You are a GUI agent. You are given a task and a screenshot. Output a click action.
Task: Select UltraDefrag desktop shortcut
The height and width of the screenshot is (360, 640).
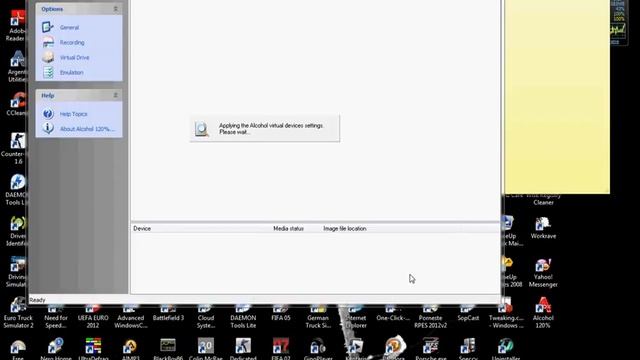[93, 349]
